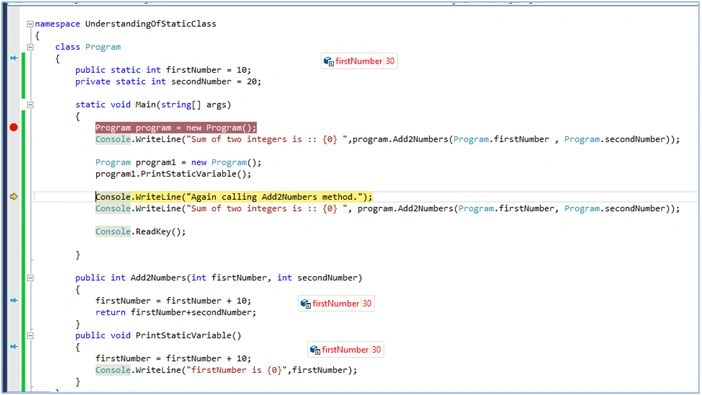Click 'program1.PrintStaticVariable();' call

[173, 174]
